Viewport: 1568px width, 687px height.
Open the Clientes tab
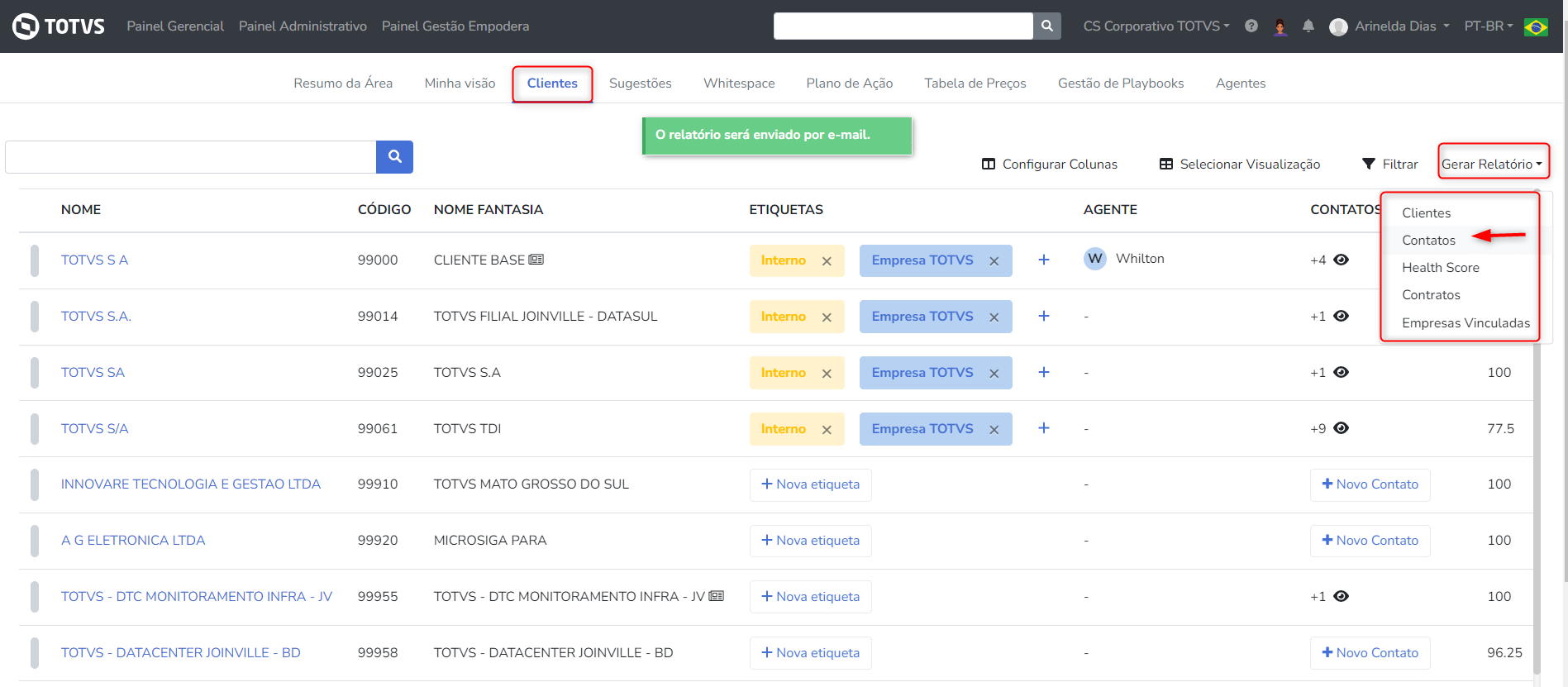[552, 83]
